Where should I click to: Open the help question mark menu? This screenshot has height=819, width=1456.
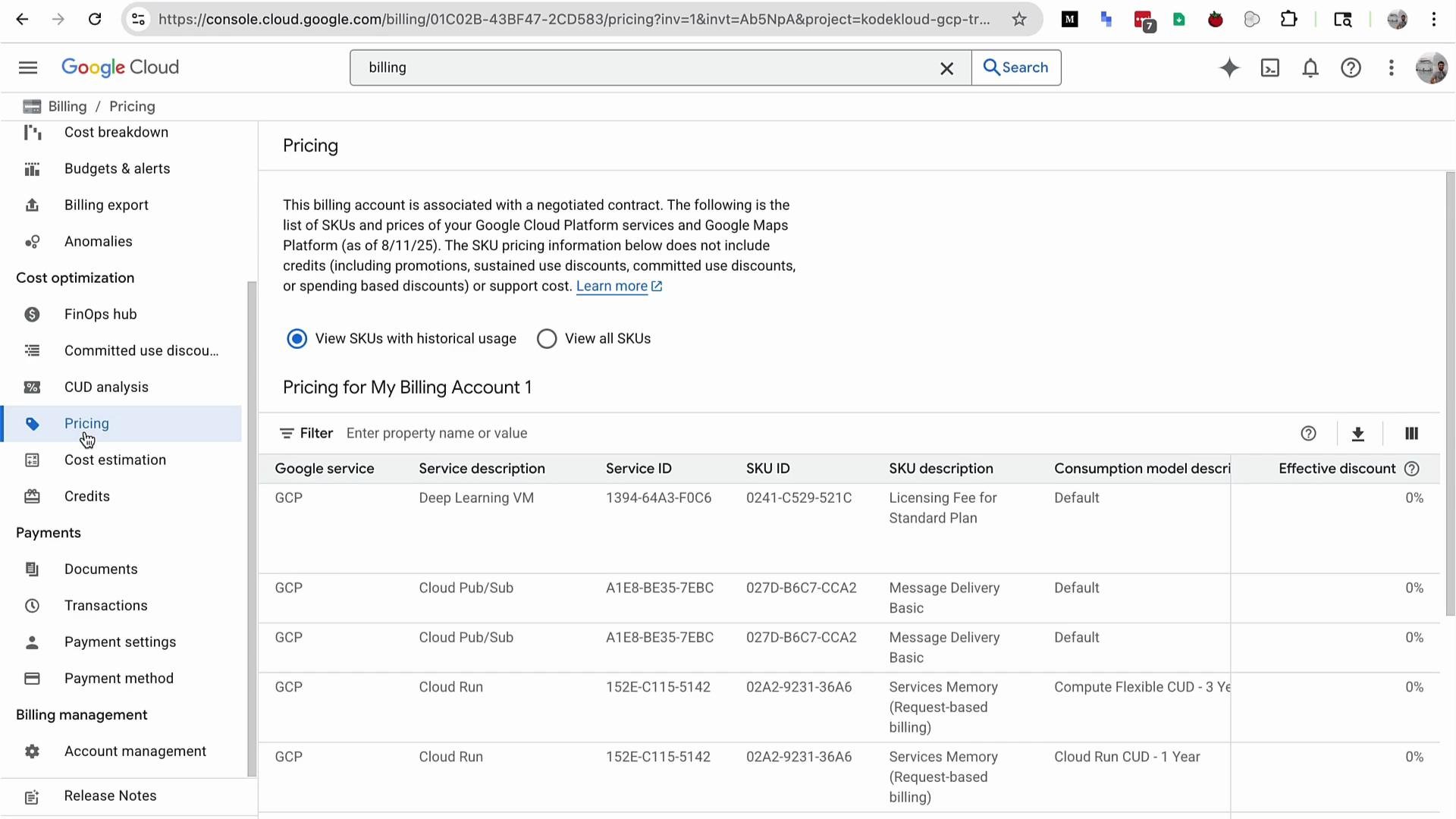pos(1351,67)
